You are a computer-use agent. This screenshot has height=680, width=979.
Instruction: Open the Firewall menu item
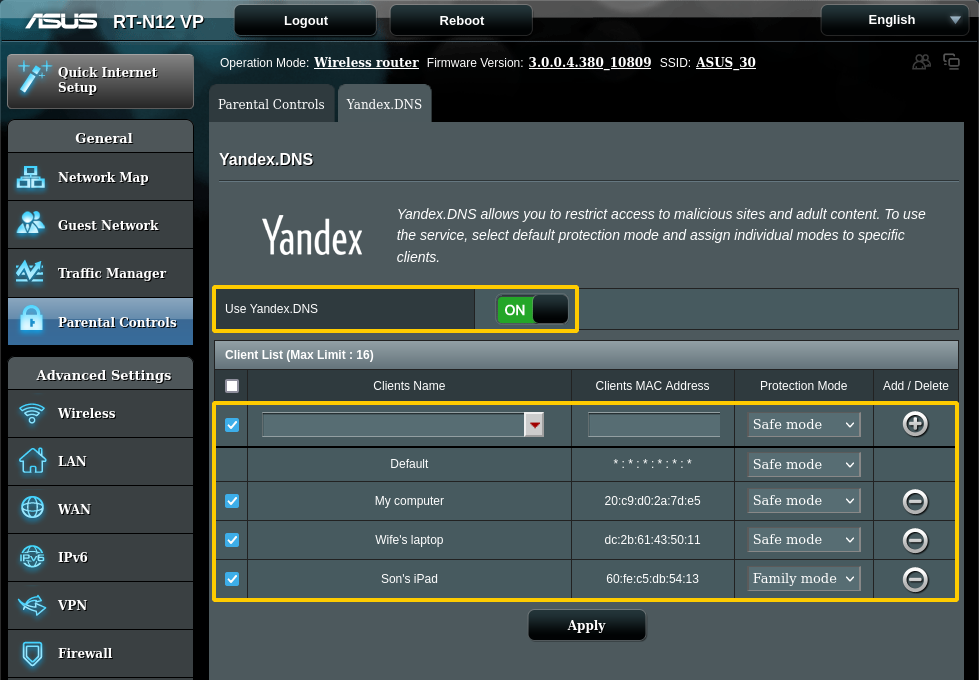85,653
